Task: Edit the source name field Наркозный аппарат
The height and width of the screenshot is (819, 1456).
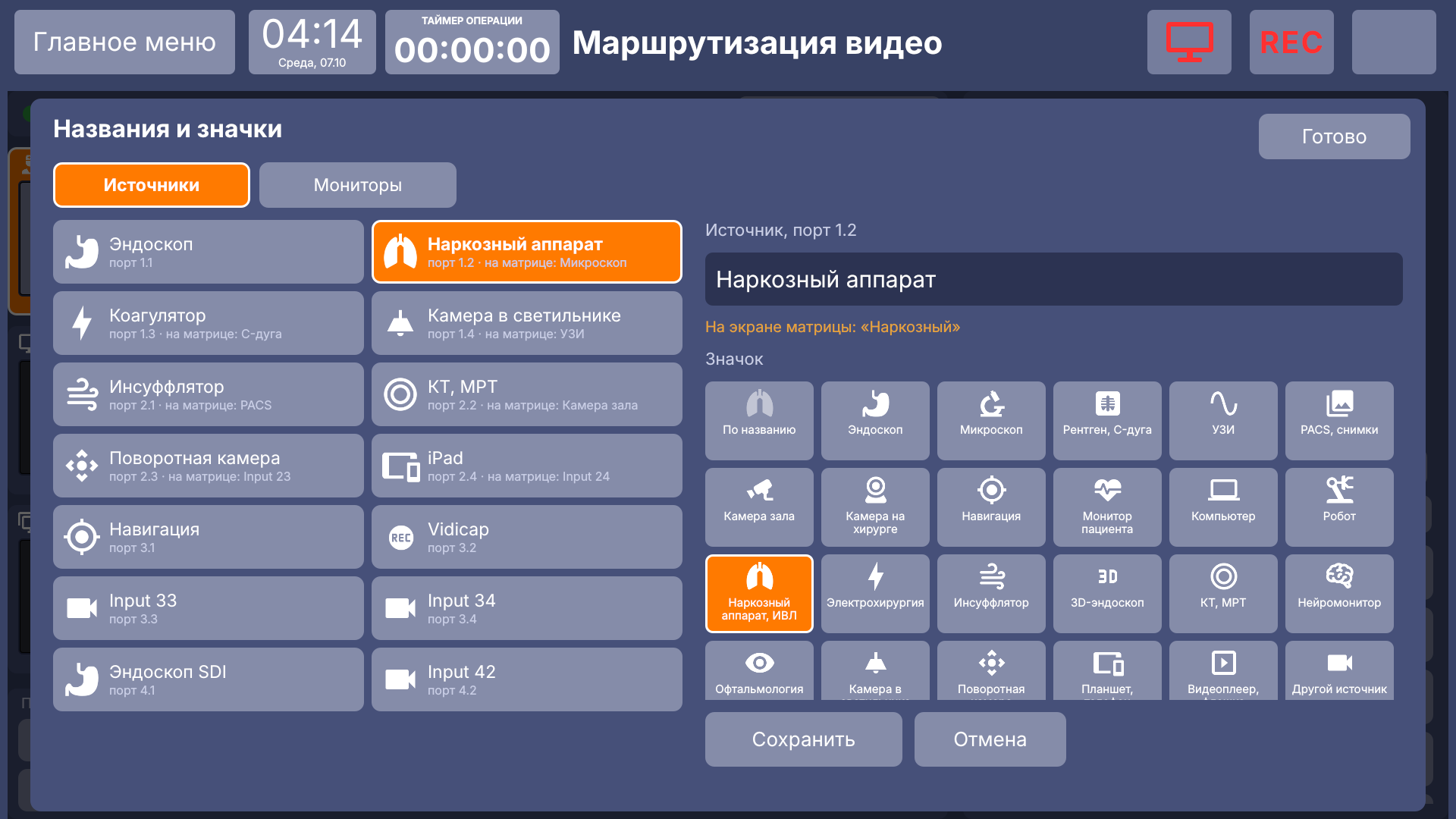Action: click(x=1053, y=279)
